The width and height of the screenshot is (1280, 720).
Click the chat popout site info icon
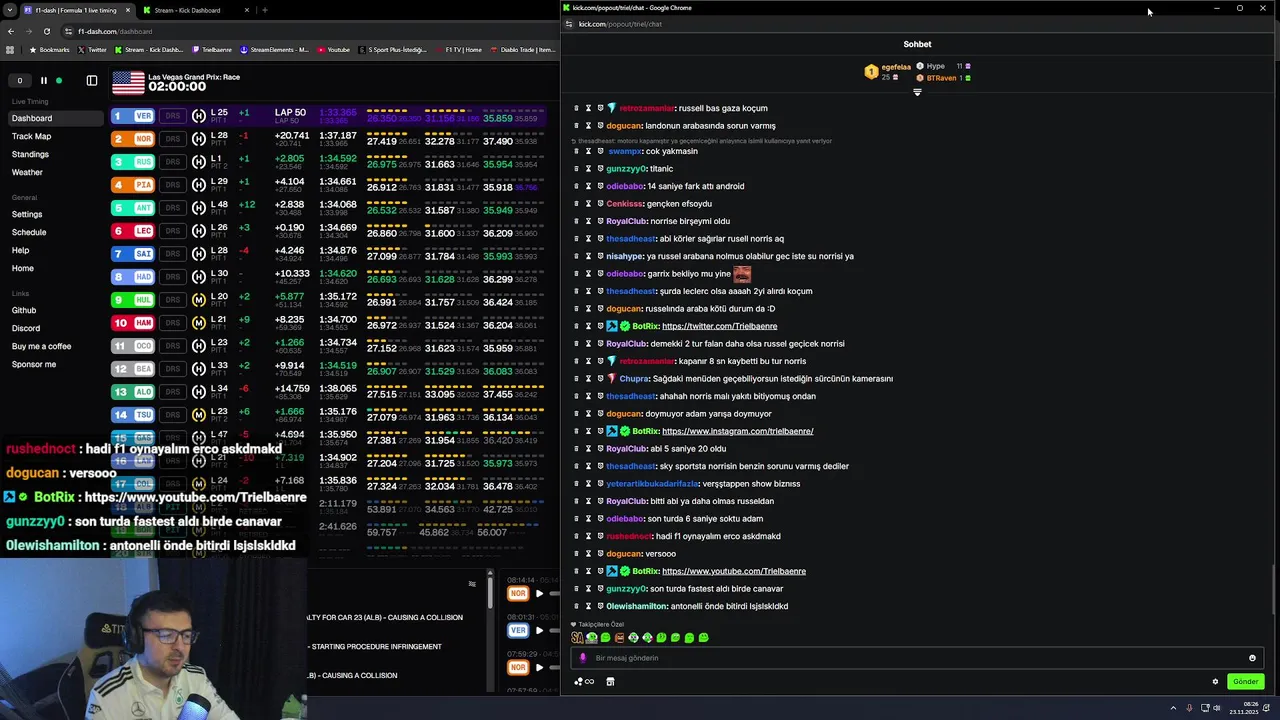(x=568, y=24)
